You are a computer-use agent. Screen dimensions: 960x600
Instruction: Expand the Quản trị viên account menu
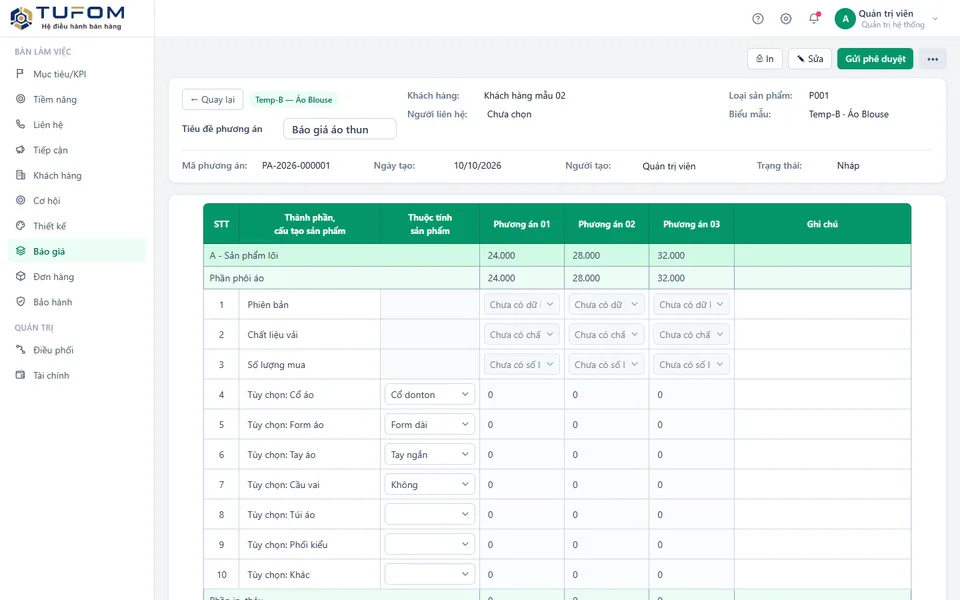(x=886, y=18)
